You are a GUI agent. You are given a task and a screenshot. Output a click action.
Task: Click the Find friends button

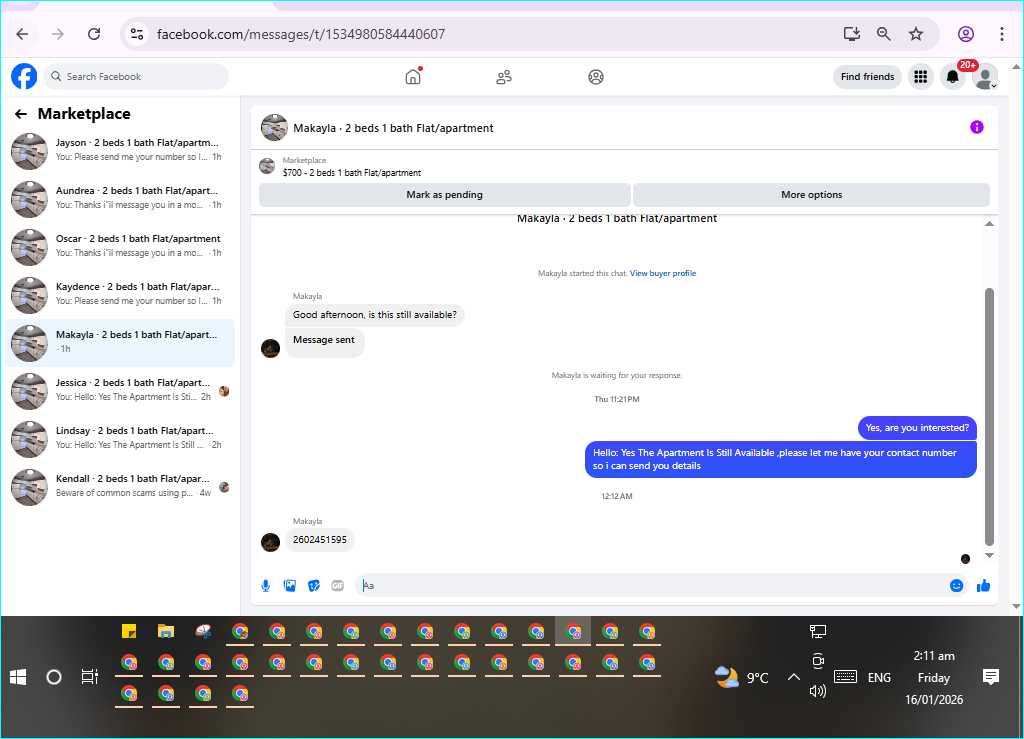tap(867, 77)
